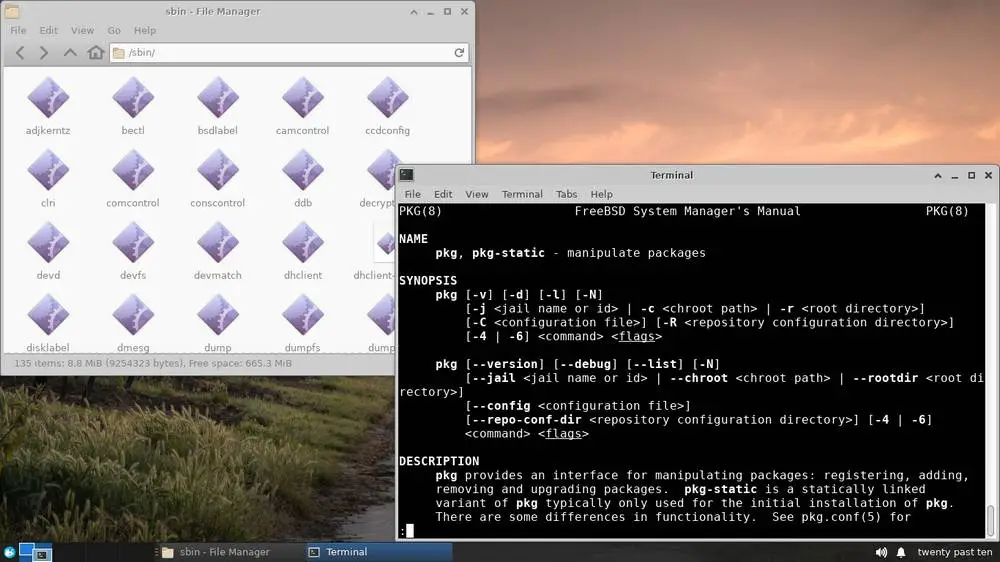
Task: Click the NAME heading in the man page
Action: (x=413, y=239)
